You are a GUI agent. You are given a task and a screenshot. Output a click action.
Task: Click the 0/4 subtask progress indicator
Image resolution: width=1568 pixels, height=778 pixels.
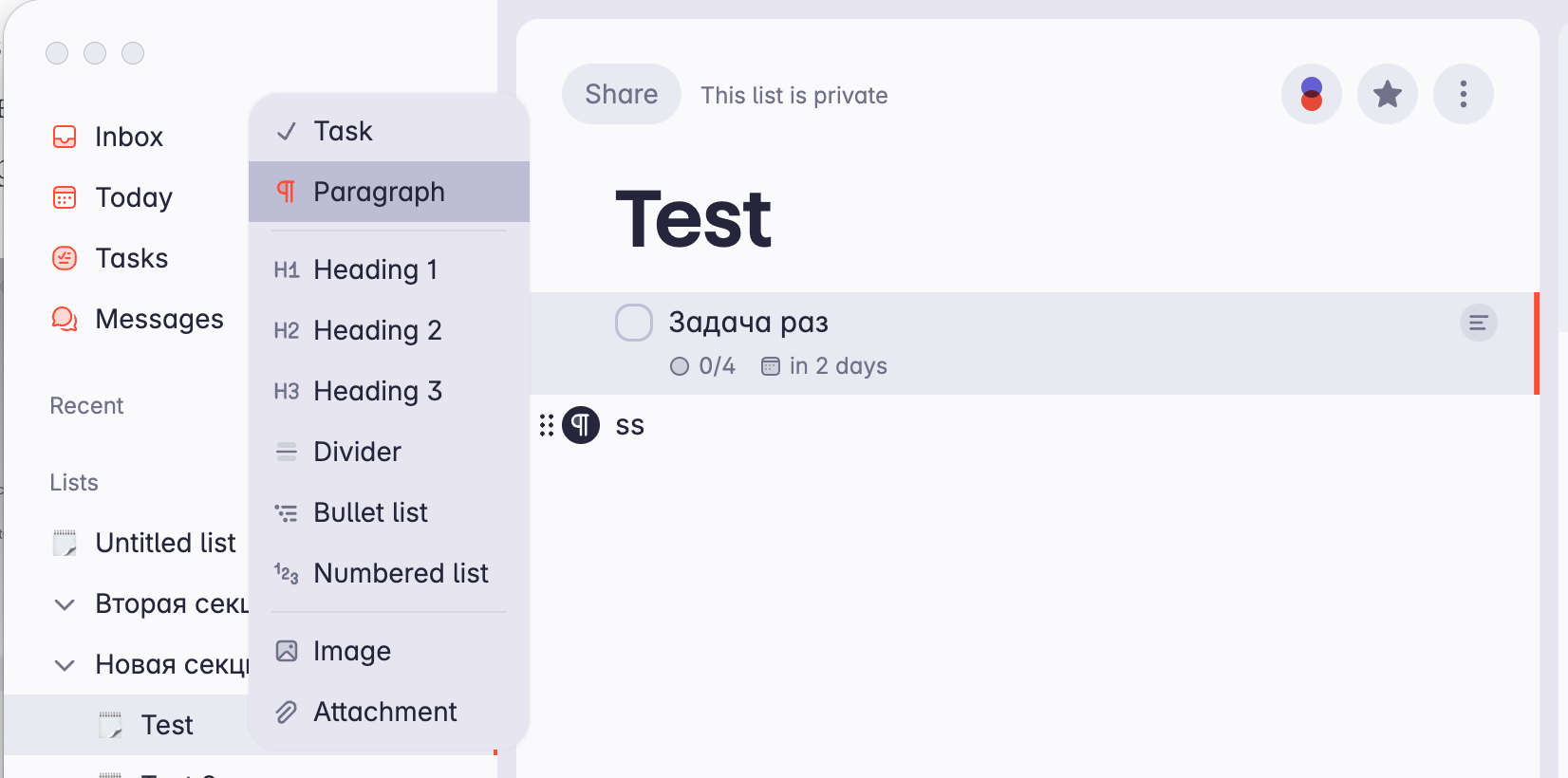(x=703, y=366)
